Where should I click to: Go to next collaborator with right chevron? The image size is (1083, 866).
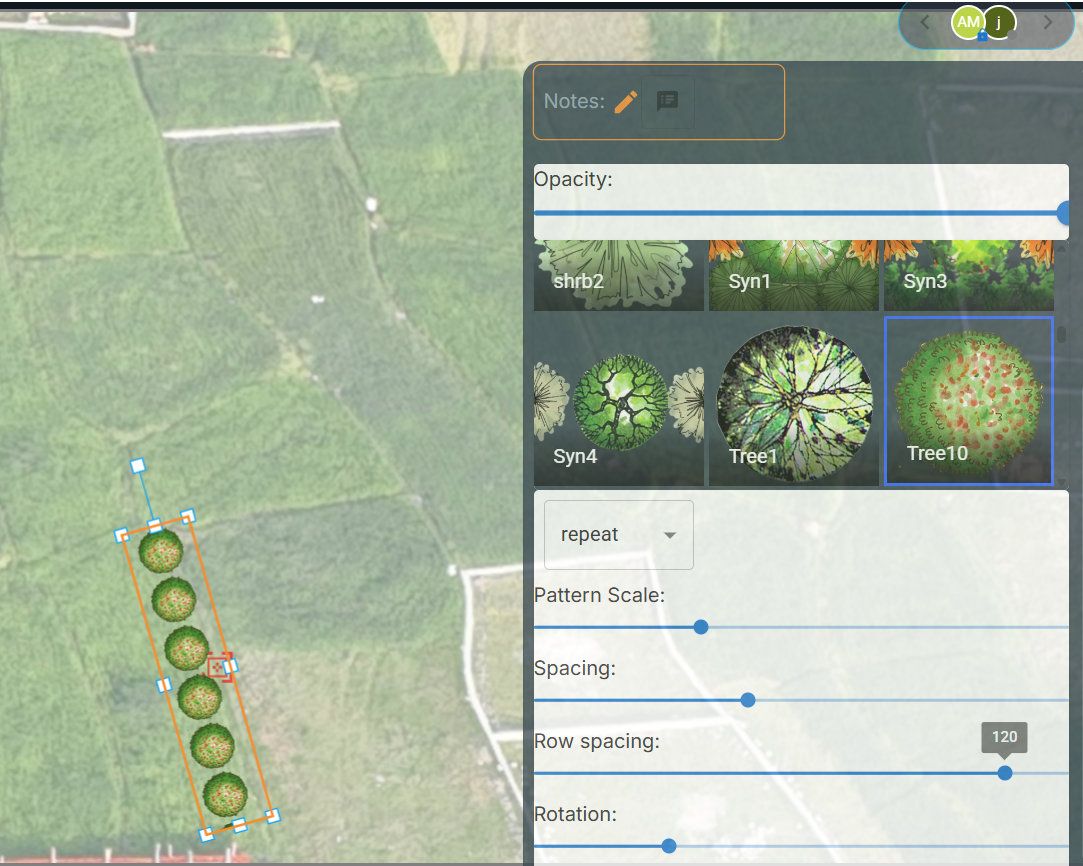click(1048, 22)
